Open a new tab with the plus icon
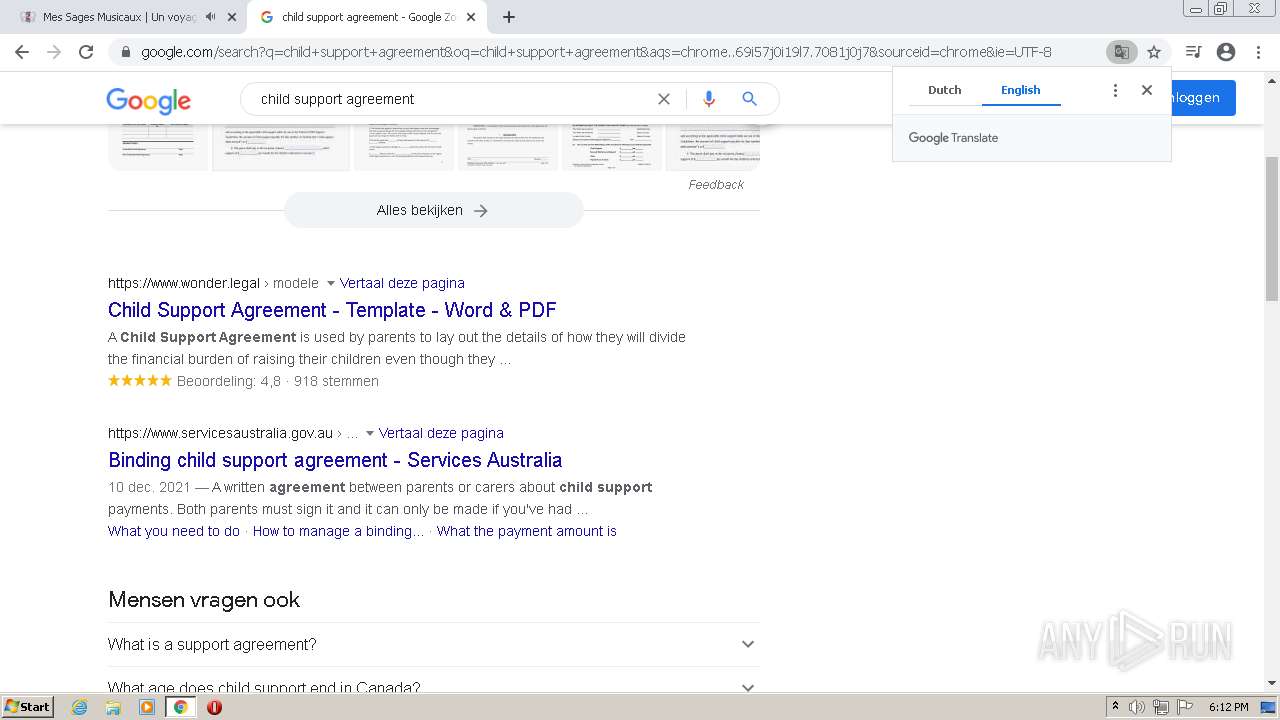 point(509,17)
